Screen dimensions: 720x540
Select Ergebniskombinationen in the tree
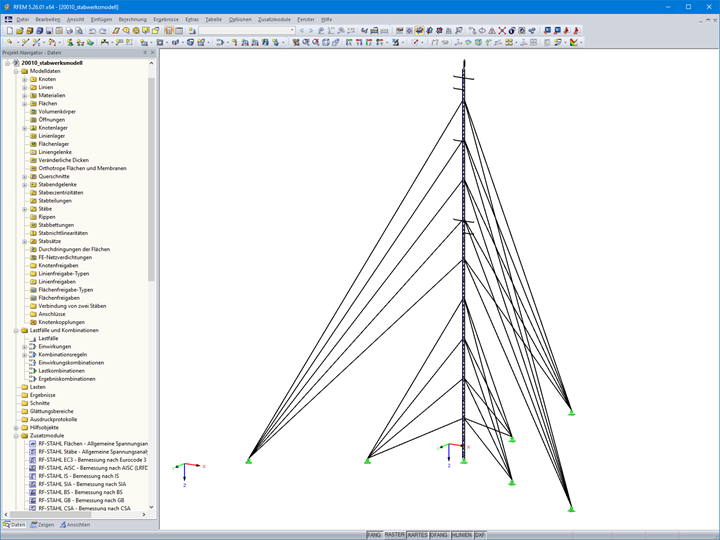click(x=67, y=379)
